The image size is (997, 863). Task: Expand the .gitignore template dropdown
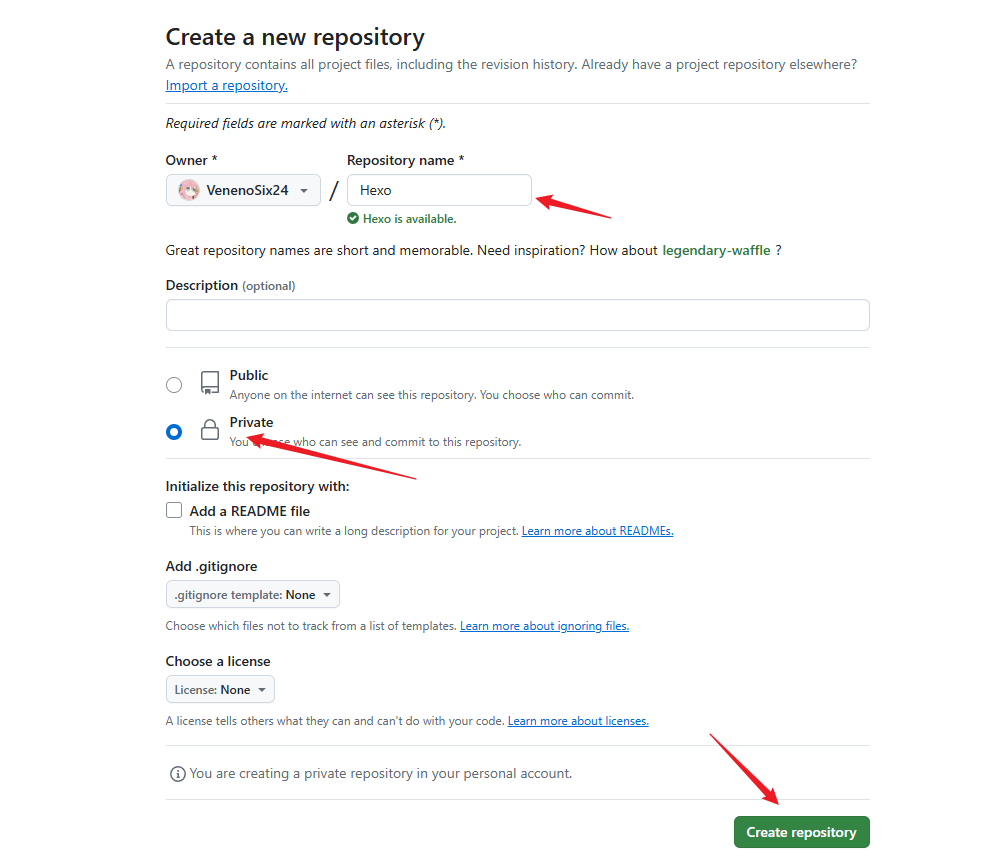(252, 595)
